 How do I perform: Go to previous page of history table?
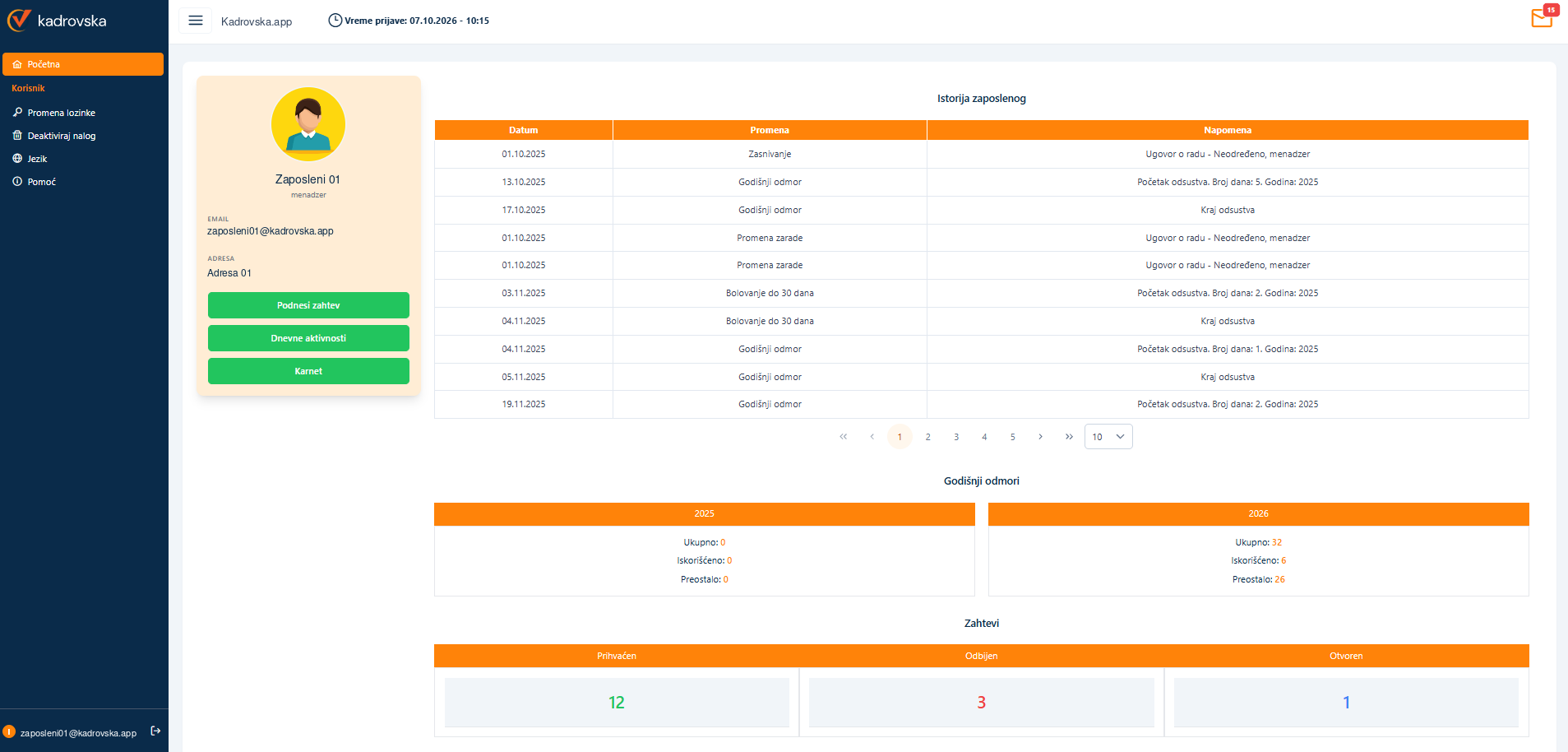(872, 437)
